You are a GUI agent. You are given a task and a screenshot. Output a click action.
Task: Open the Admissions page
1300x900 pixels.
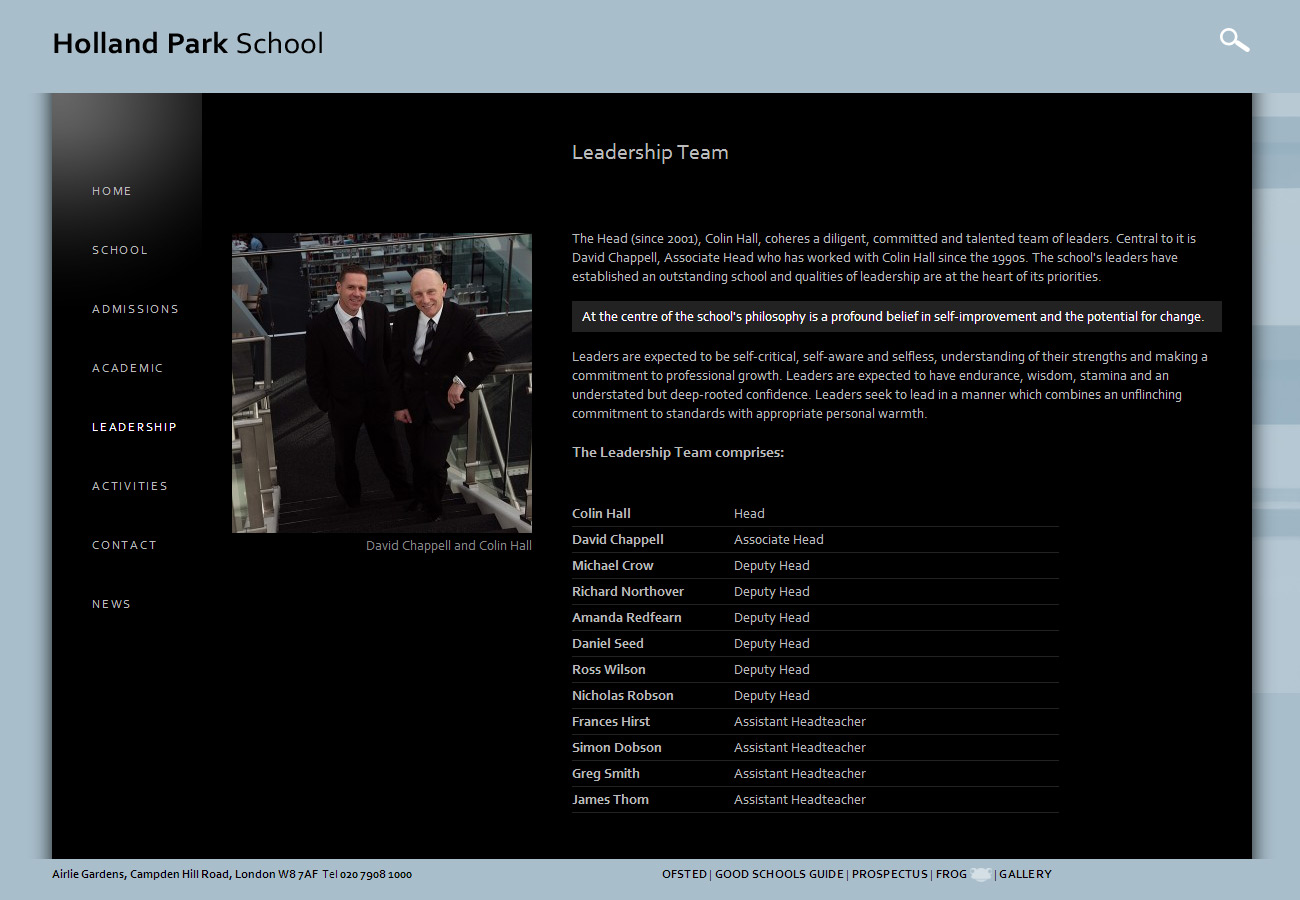pyautogui.click(x=135, y=309)
